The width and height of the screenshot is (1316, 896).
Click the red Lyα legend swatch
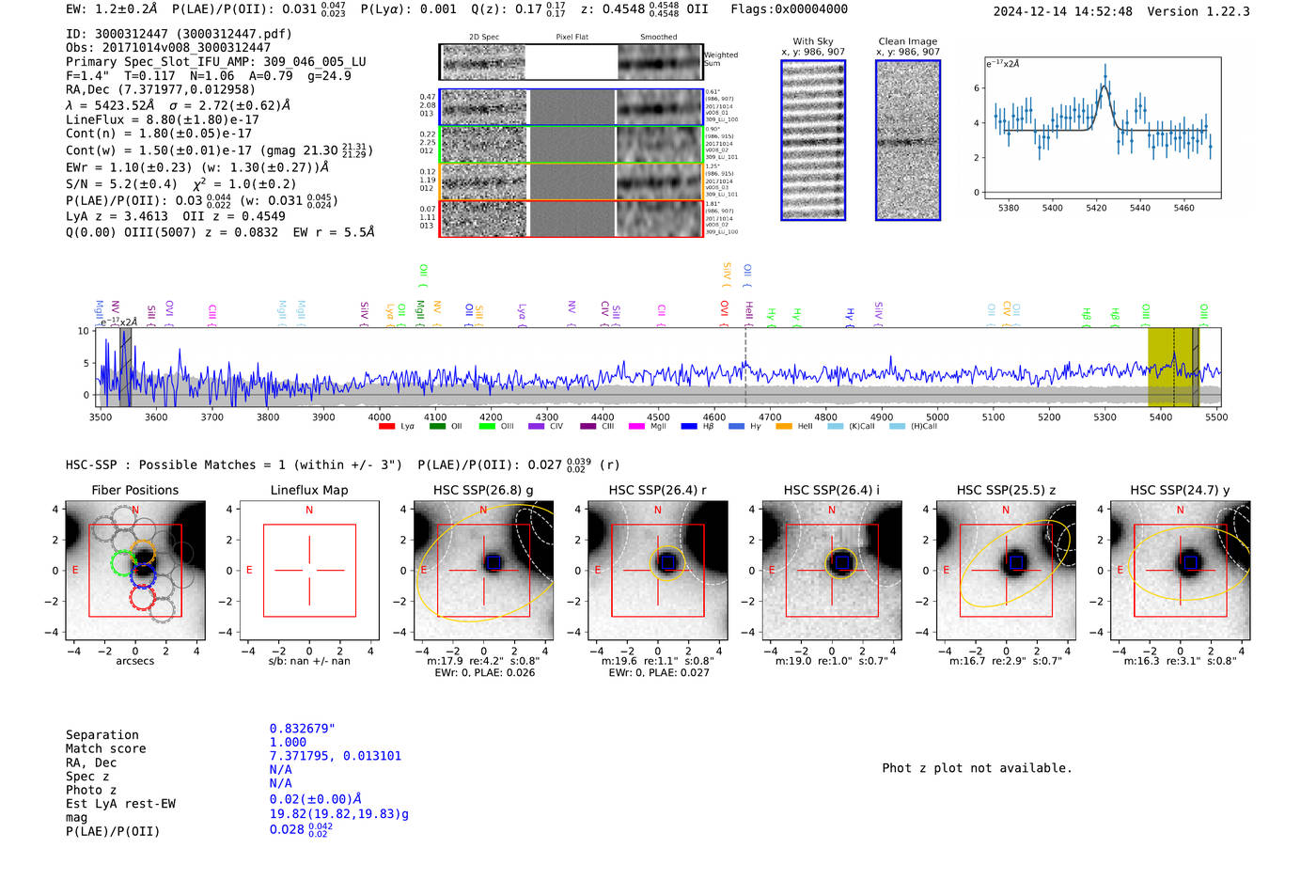[386, 427]
